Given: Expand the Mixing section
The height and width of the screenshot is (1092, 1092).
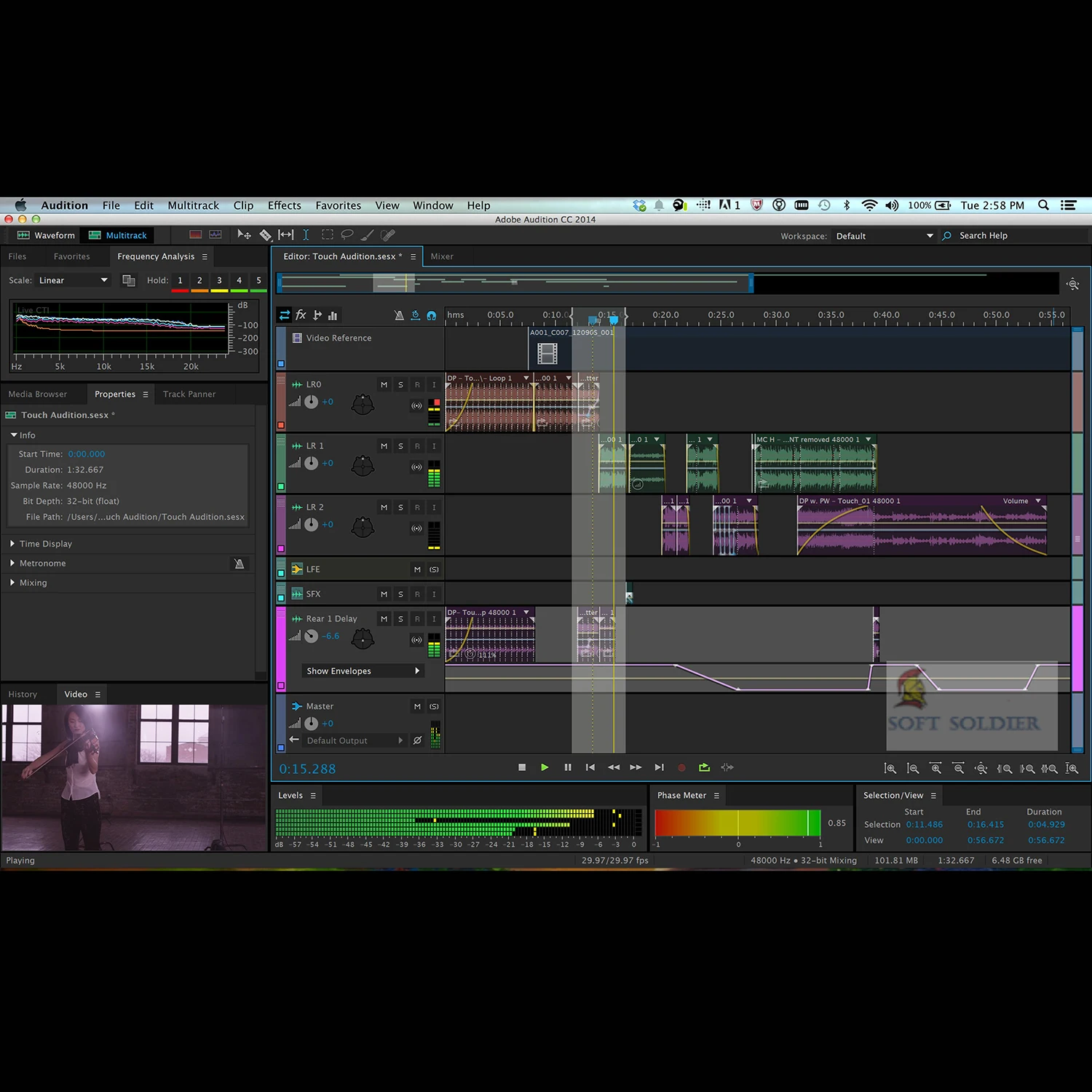Looking at the screenshot, I should (12, 583).
